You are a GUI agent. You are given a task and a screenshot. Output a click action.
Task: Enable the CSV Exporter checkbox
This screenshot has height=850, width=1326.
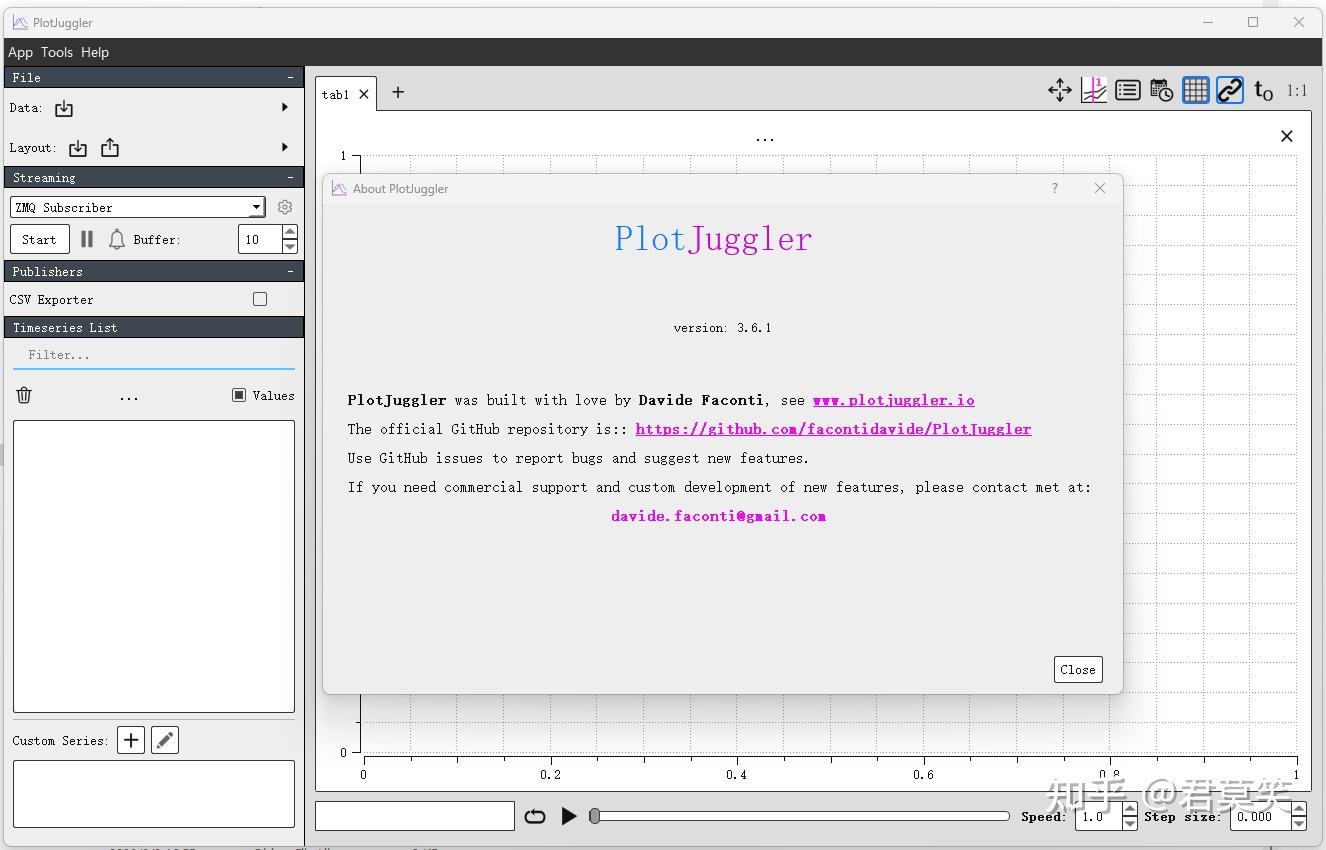(x=260, y=299)
